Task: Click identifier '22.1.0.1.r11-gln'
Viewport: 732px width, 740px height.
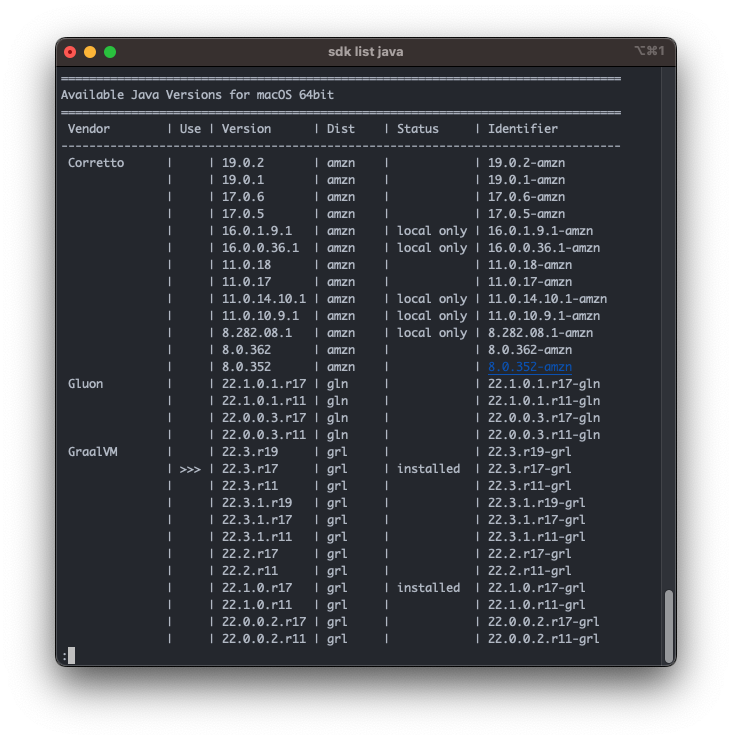Action: tap(544, 401)
